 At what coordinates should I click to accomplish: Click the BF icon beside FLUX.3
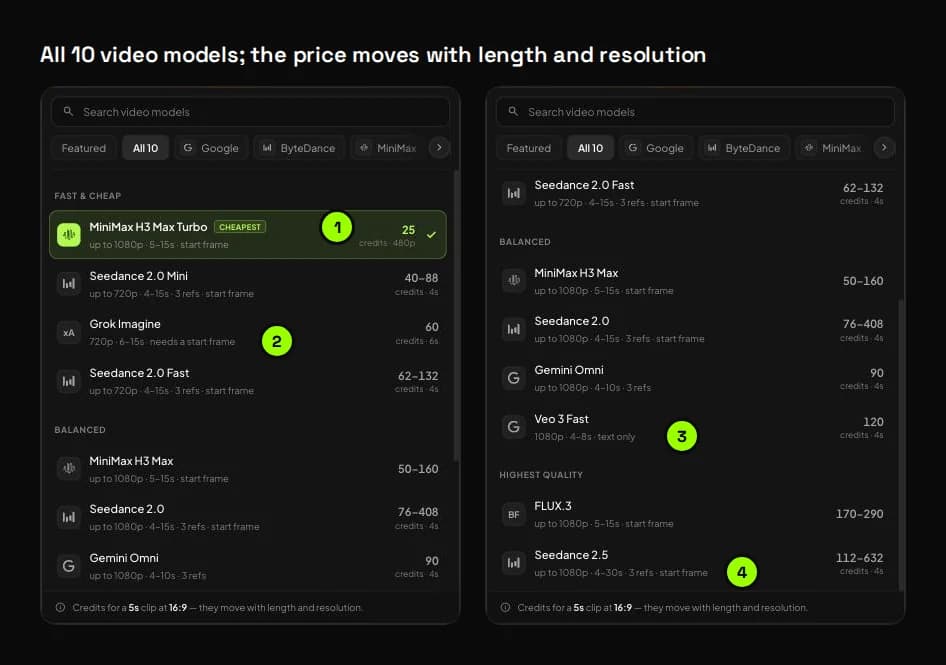pos(513,514)
